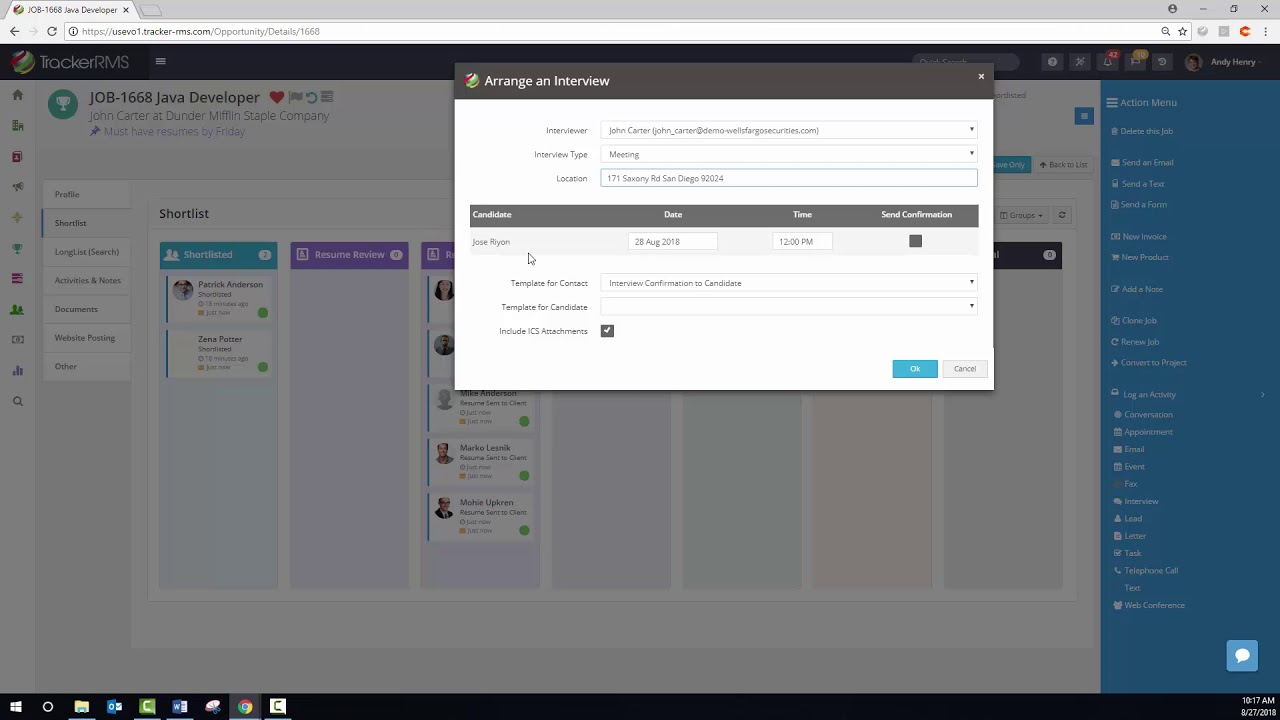Click the megaphone marketing icon in sidebar
The width and height of the screenshot is (1280, 720).
coord(17,187)
